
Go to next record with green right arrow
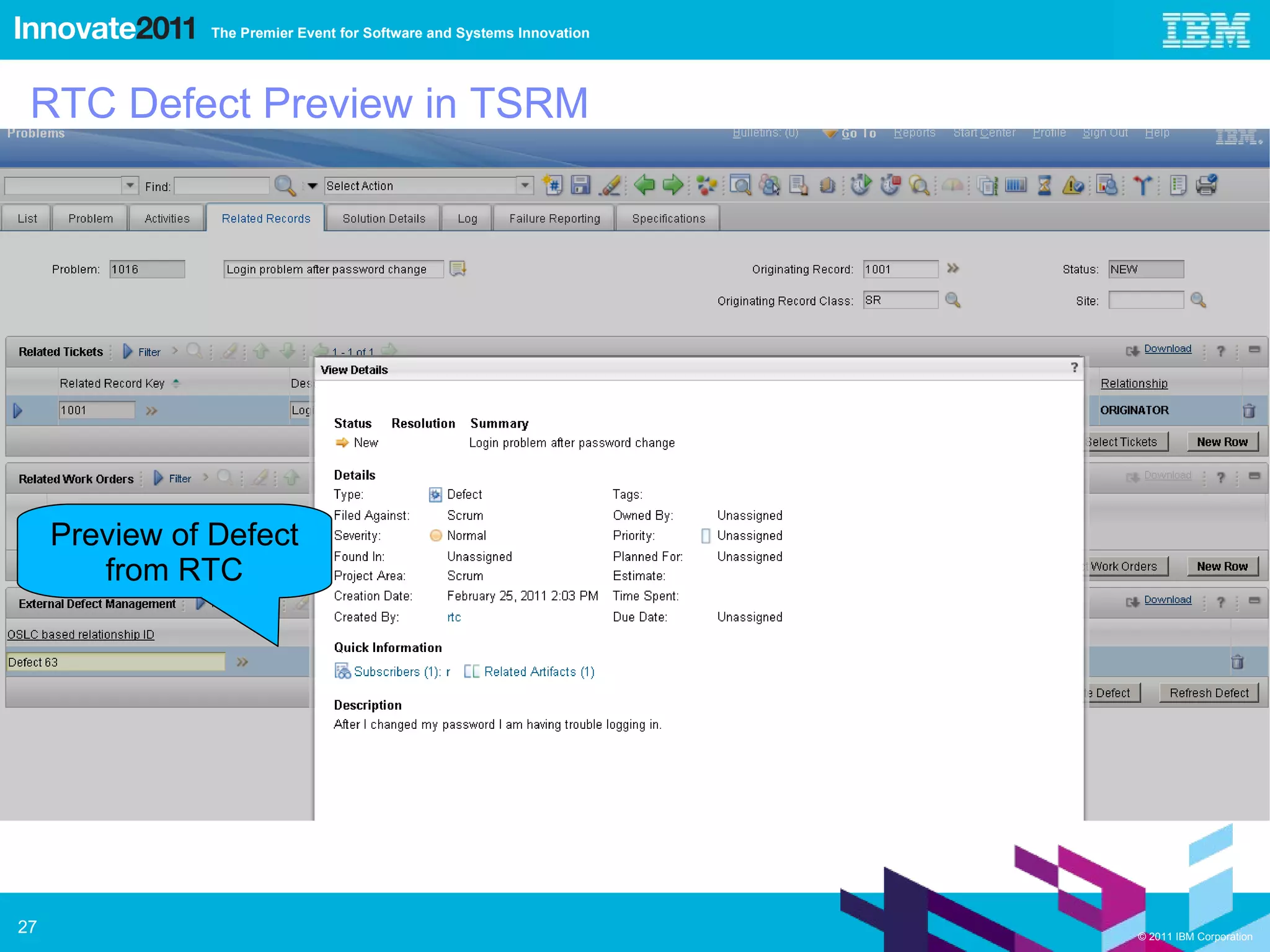673,185
